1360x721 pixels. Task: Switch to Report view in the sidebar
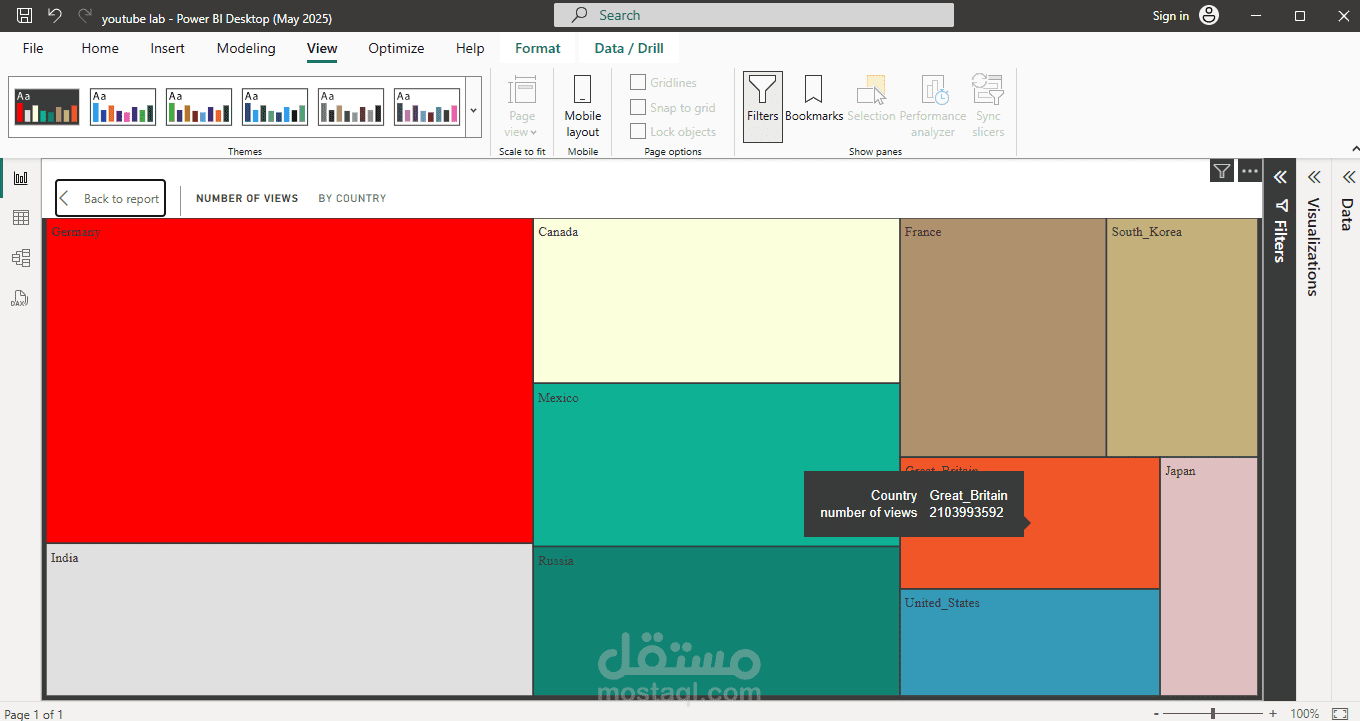click(x=20, y=178)
